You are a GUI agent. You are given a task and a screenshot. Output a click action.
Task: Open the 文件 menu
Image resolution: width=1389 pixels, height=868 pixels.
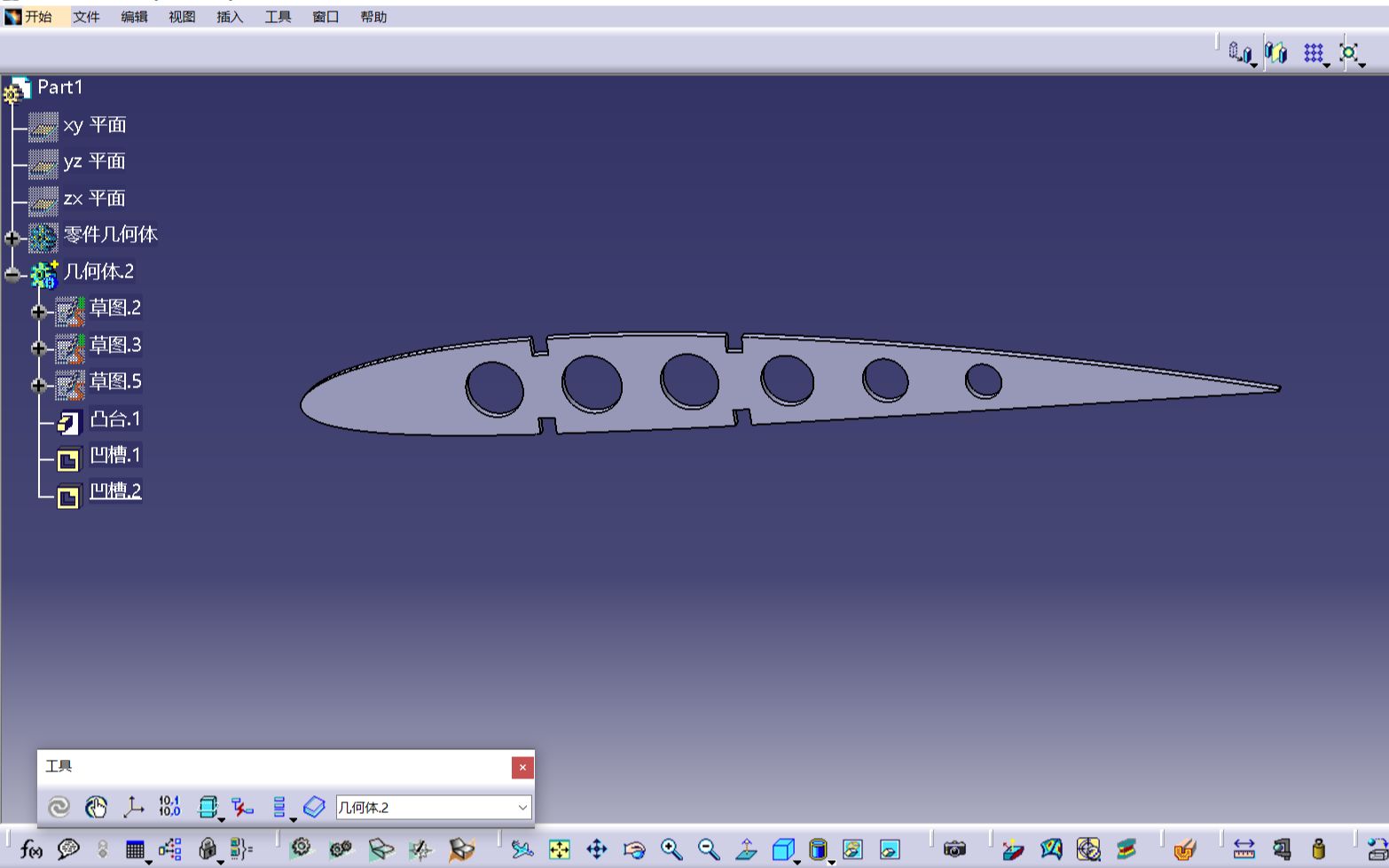pyautogui.click(x=86, y=17)
